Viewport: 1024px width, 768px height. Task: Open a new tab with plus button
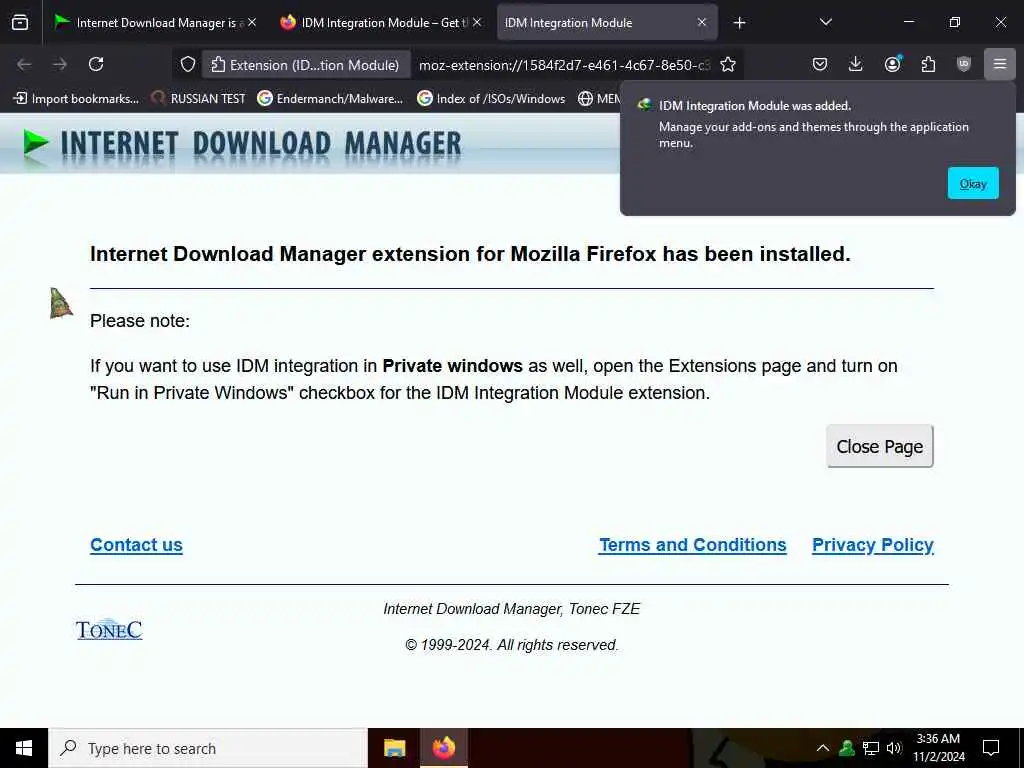point(739,23)
